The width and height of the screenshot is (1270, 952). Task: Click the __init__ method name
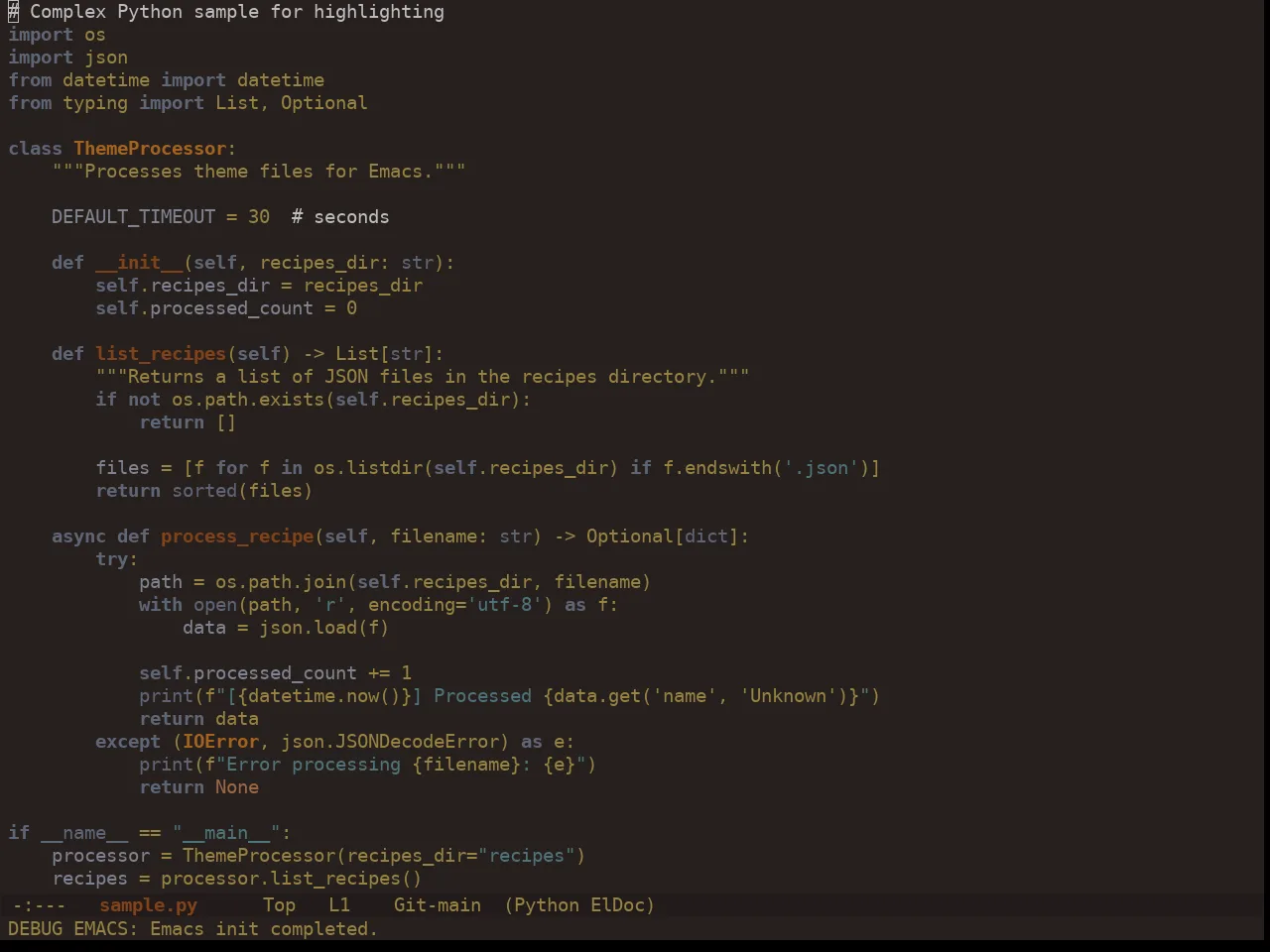click(139, 263)
